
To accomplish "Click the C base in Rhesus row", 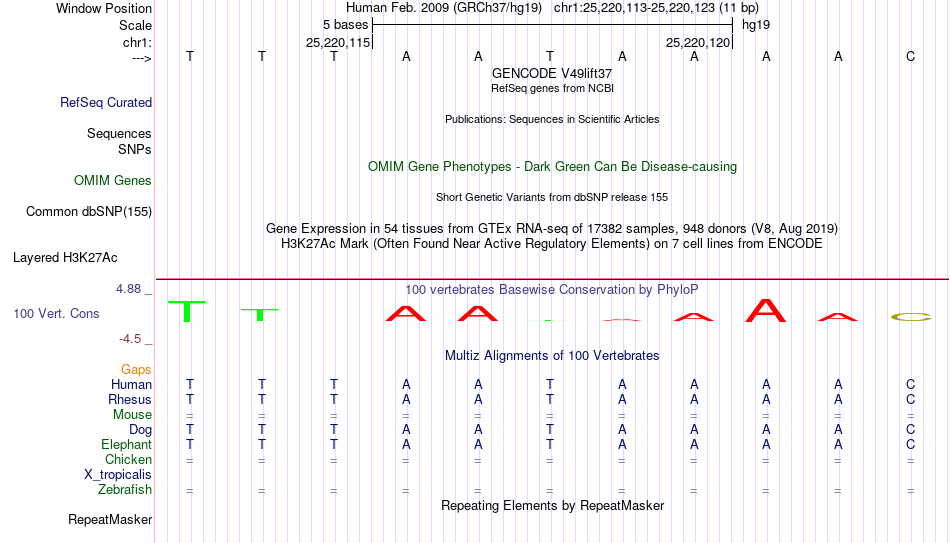I will [911, 400].
